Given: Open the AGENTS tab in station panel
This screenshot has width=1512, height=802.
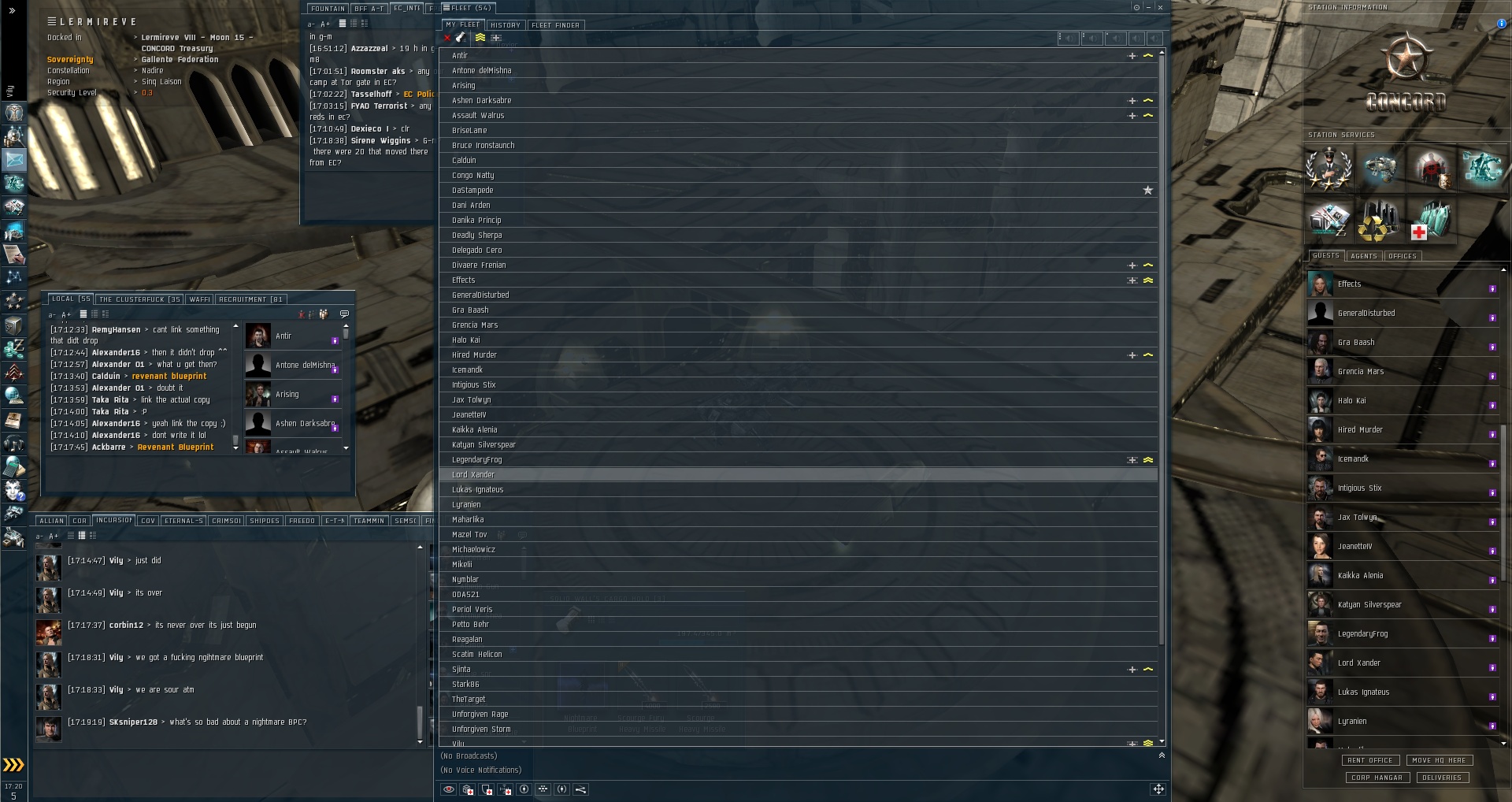Looking at the screenshot, I should 1364,256.
